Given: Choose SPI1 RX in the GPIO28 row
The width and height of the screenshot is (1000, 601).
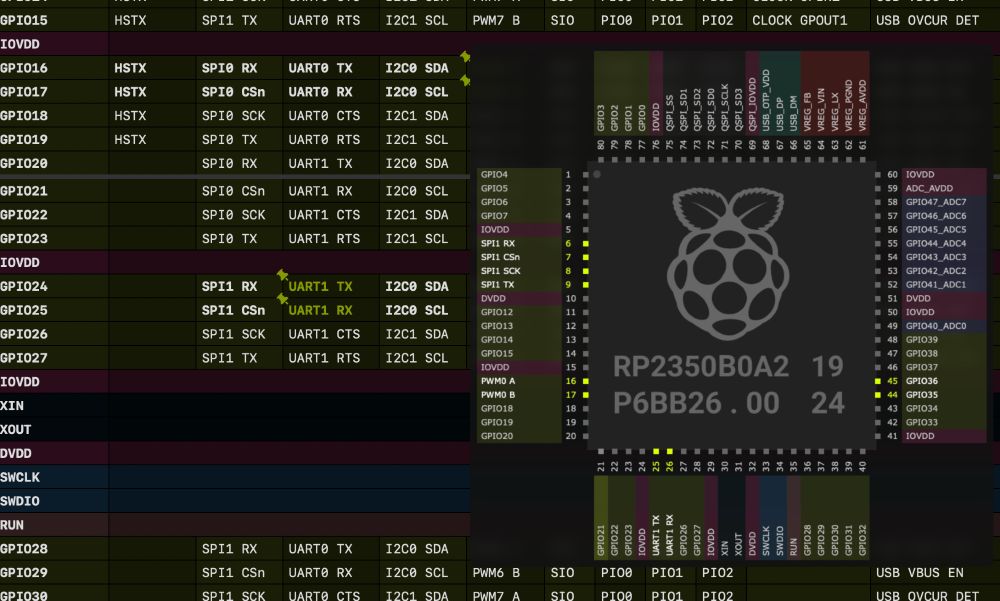Looking at the screenshot, I should (x=229, y=549).
